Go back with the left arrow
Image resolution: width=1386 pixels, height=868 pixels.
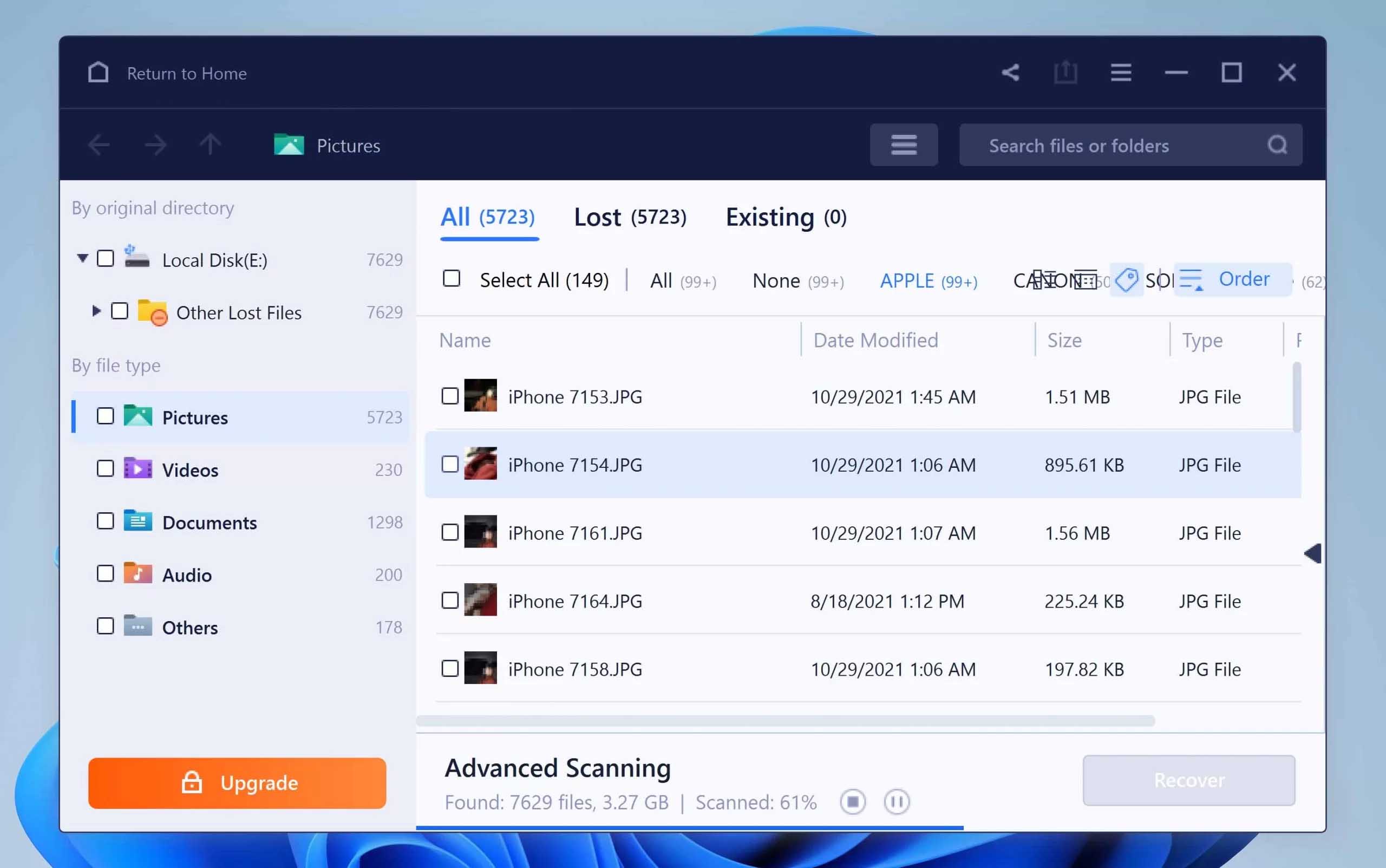[x=99, y=145]
